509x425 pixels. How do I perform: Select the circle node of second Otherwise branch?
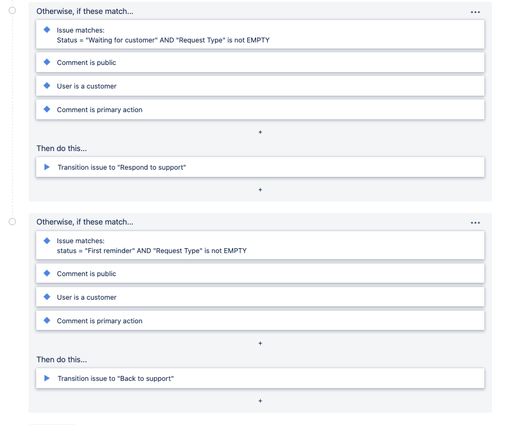tap(12, 222)
